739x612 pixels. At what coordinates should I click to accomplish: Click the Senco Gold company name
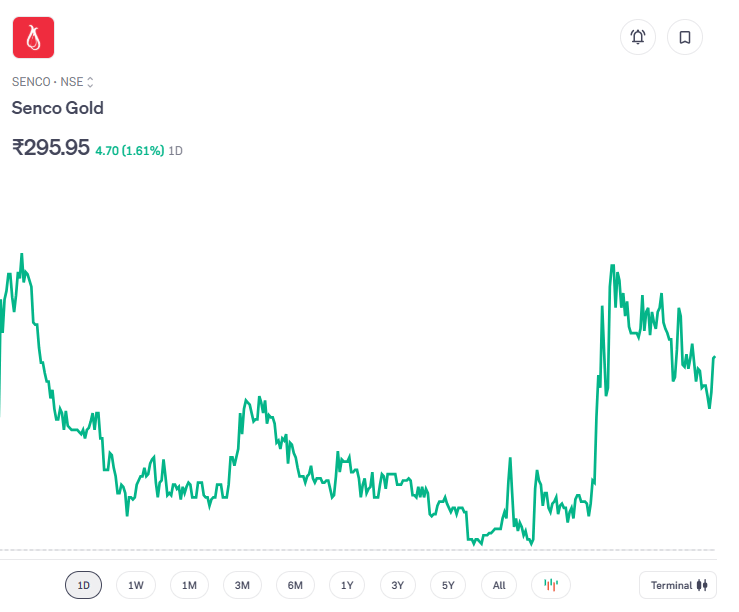(x=58, y=108)
